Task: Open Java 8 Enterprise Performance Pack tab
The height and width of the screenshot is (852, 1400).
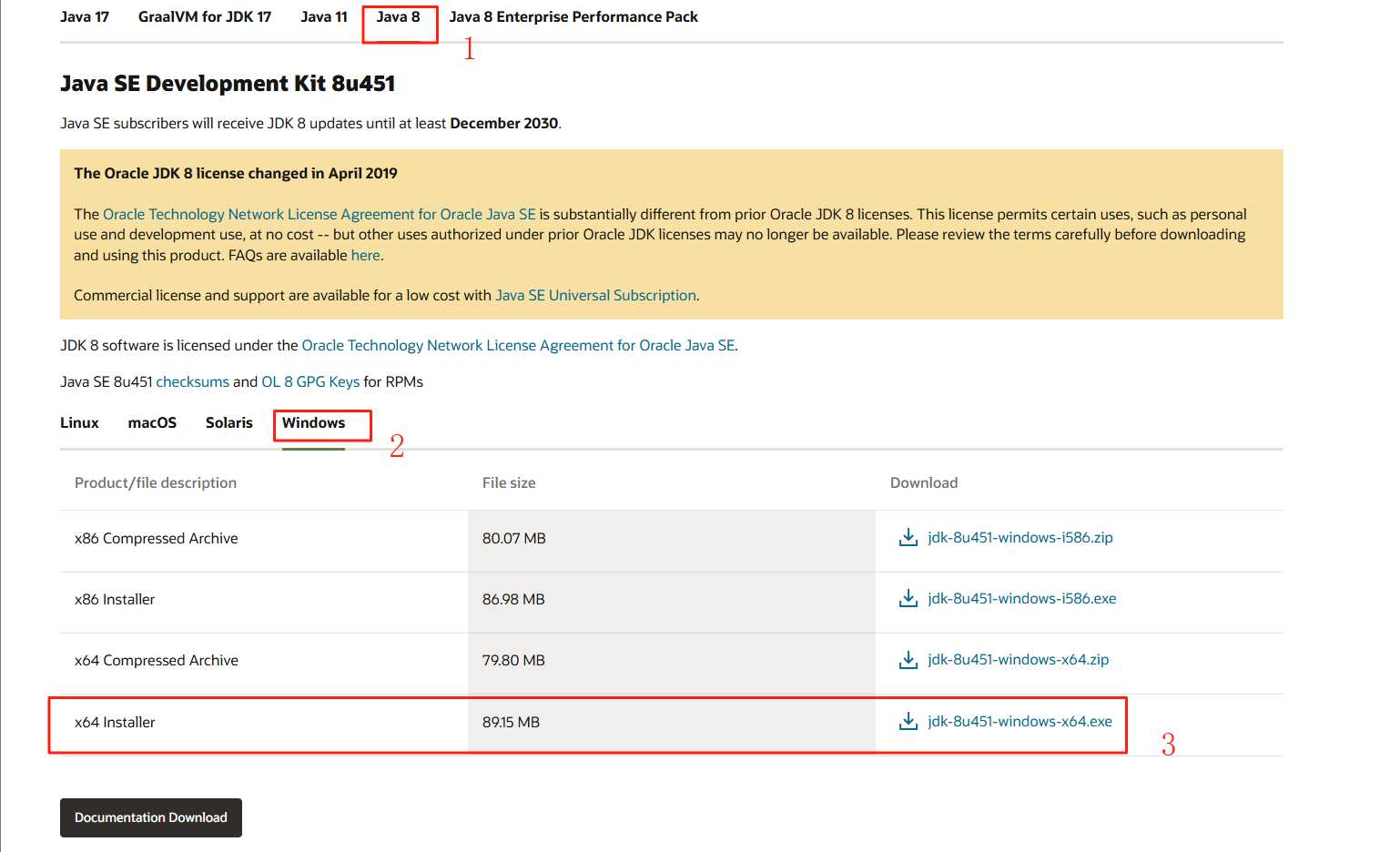Action: coord(573,17)
